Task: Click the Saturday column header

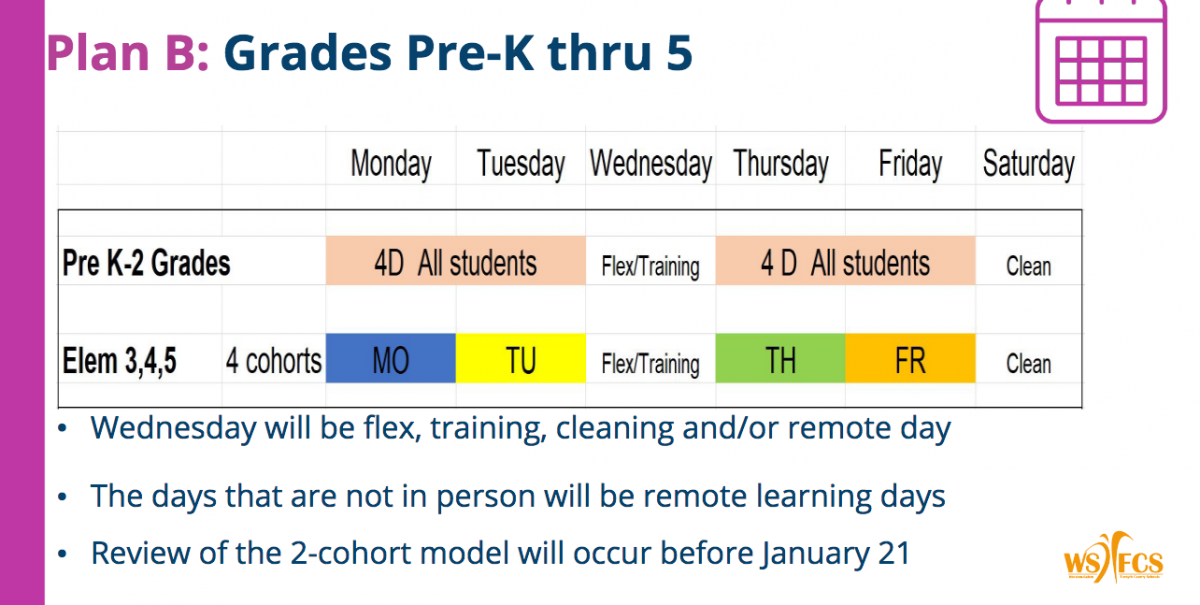Action: (x=1029, y=163)
